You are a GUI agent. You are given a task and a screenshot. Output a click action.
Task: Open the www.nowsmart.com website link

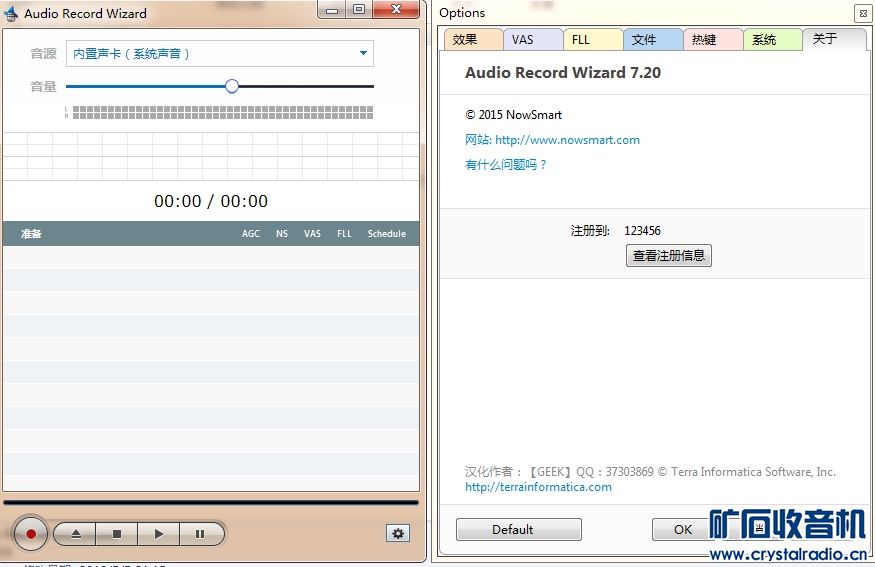coord(568,140)
